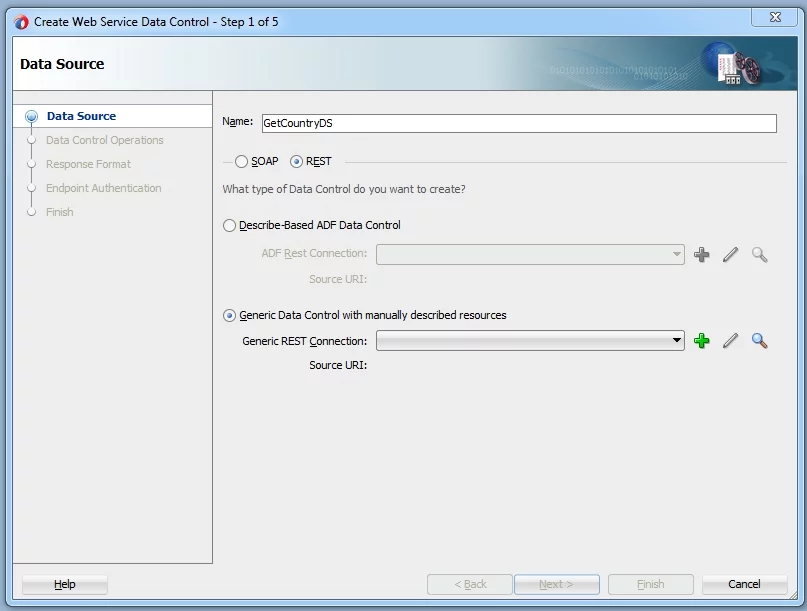Edit the Generic REST Connection with pencil icon
This screenshot has width=807, height=611.
coord(730,341)
